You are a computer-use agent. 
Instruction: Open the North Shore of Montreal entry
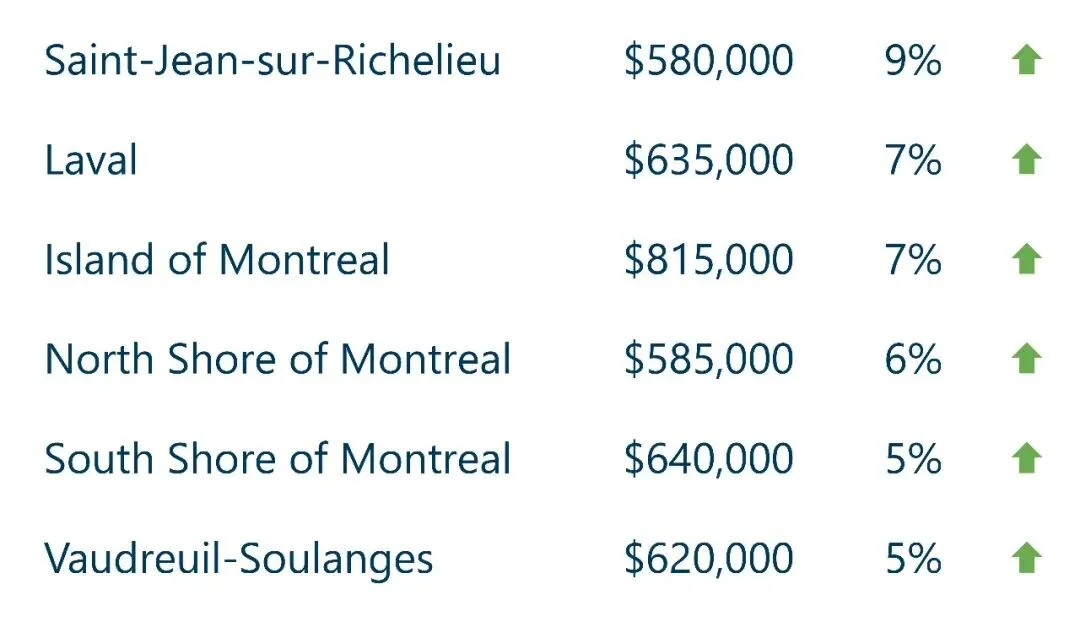tap(278, 359)
